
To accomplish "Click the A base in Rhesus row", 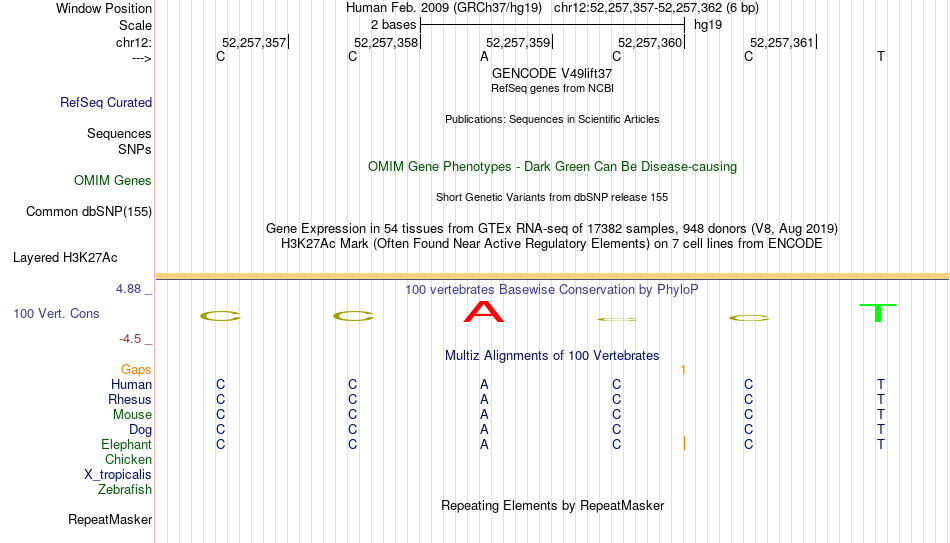I will (484, 400).
